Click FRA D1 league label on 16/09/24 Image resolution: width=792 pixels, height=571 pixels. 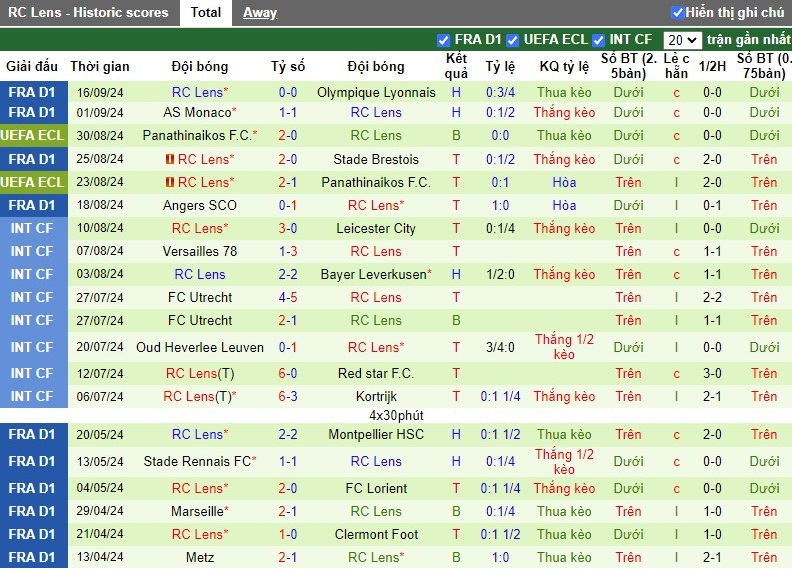click(x=31, y=92)
